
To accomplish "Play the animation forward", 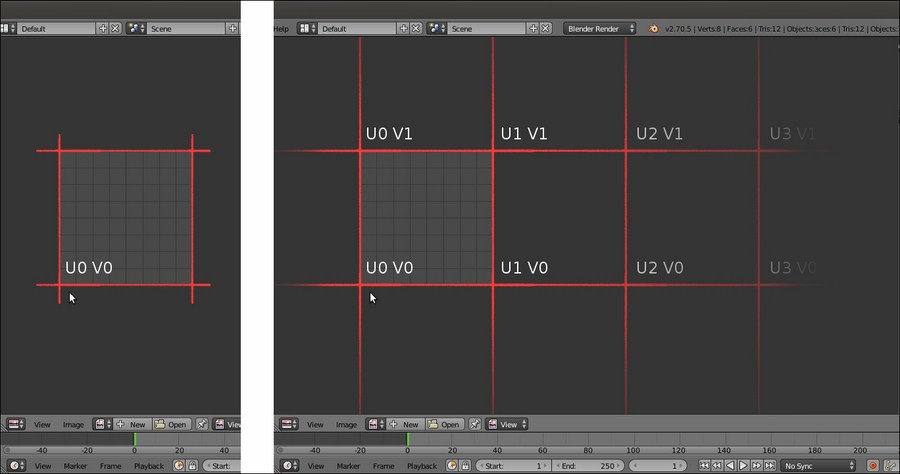I will point(743,465).
